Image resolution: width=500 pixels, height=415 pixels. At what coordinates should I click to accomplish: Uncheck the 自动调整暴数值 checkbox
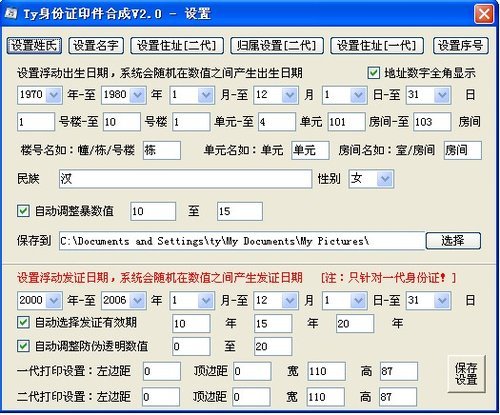click(x=23, y=211)
